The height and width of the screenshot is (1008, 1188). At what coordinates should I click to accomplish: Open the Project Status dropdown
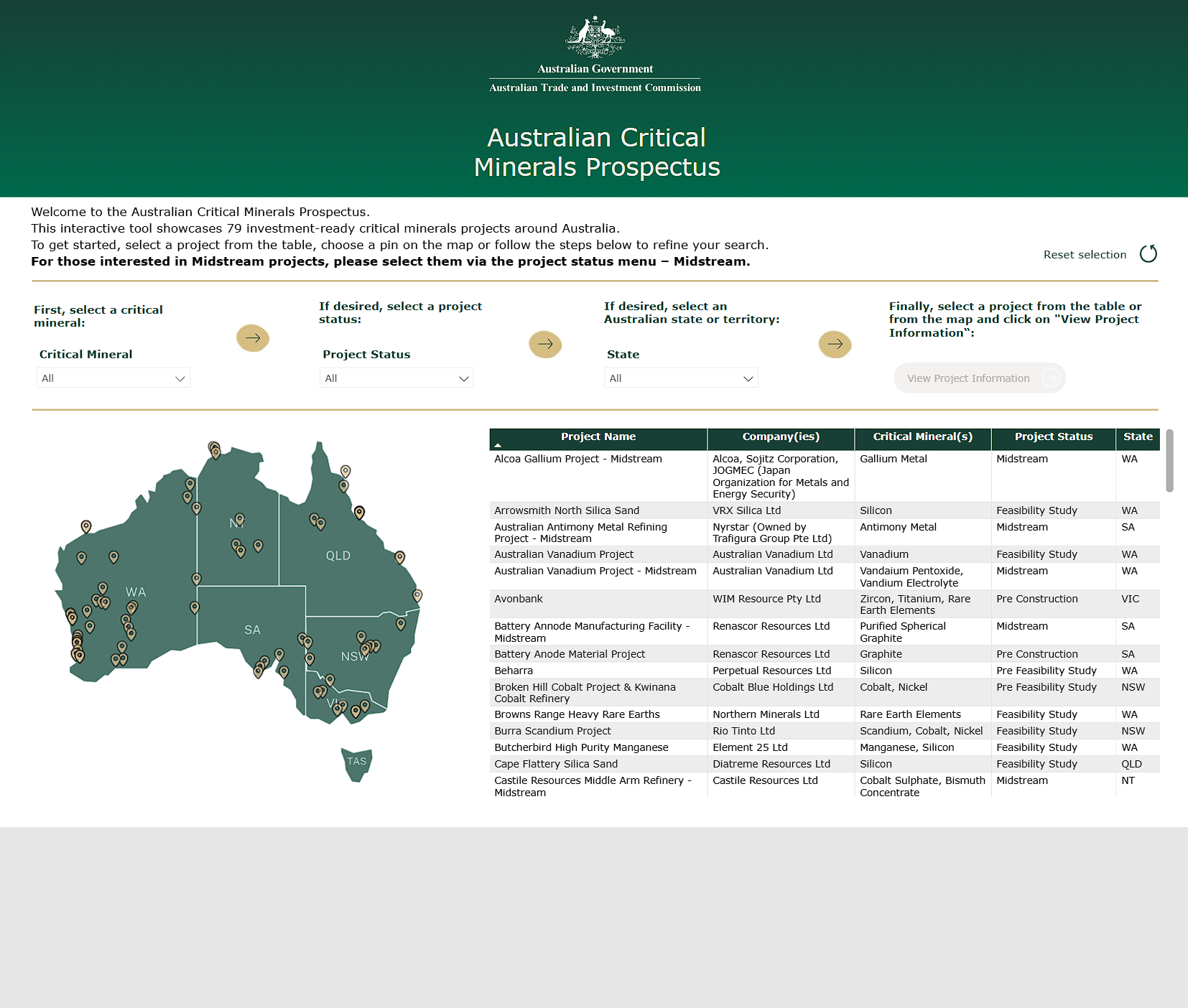[x=396, y=378]
